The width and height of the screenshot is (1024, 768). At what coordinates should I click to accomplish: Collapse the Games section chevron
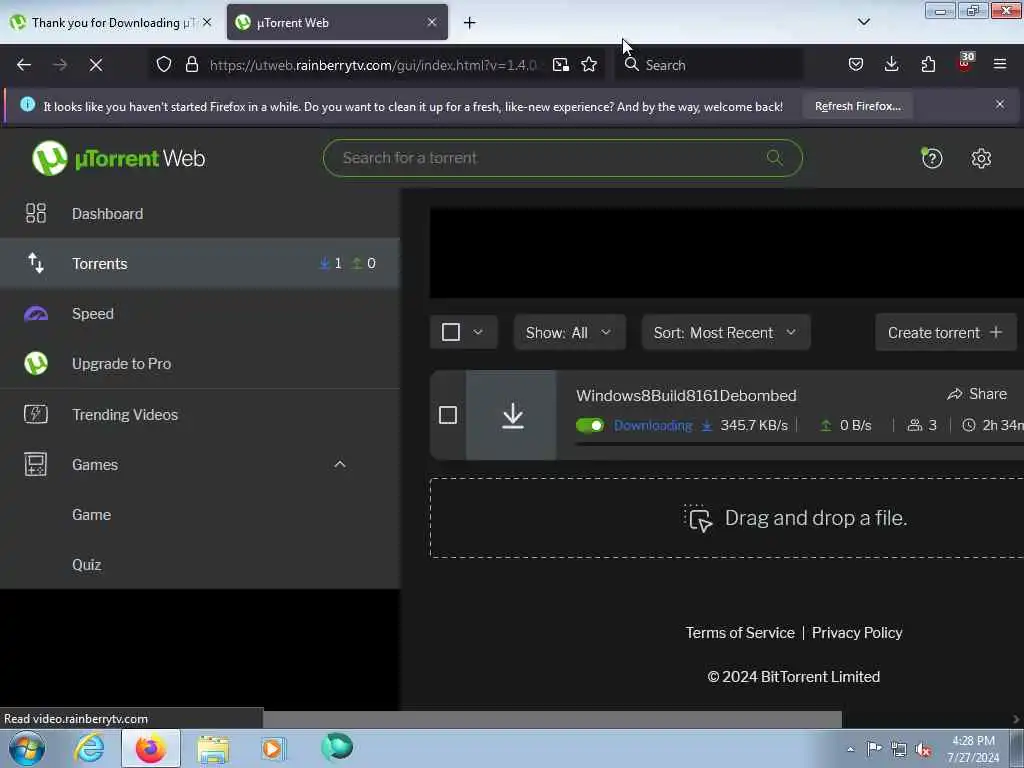(x=340, y=464)
